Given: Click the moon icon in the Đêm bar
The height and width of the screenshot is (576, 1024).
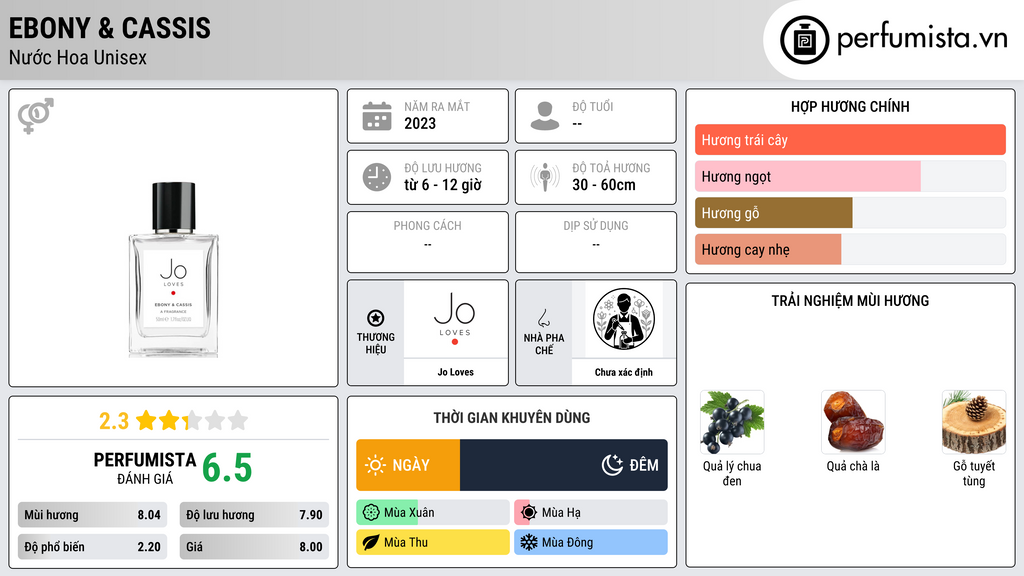Looking at the screenshot, I should click(612, 465).
